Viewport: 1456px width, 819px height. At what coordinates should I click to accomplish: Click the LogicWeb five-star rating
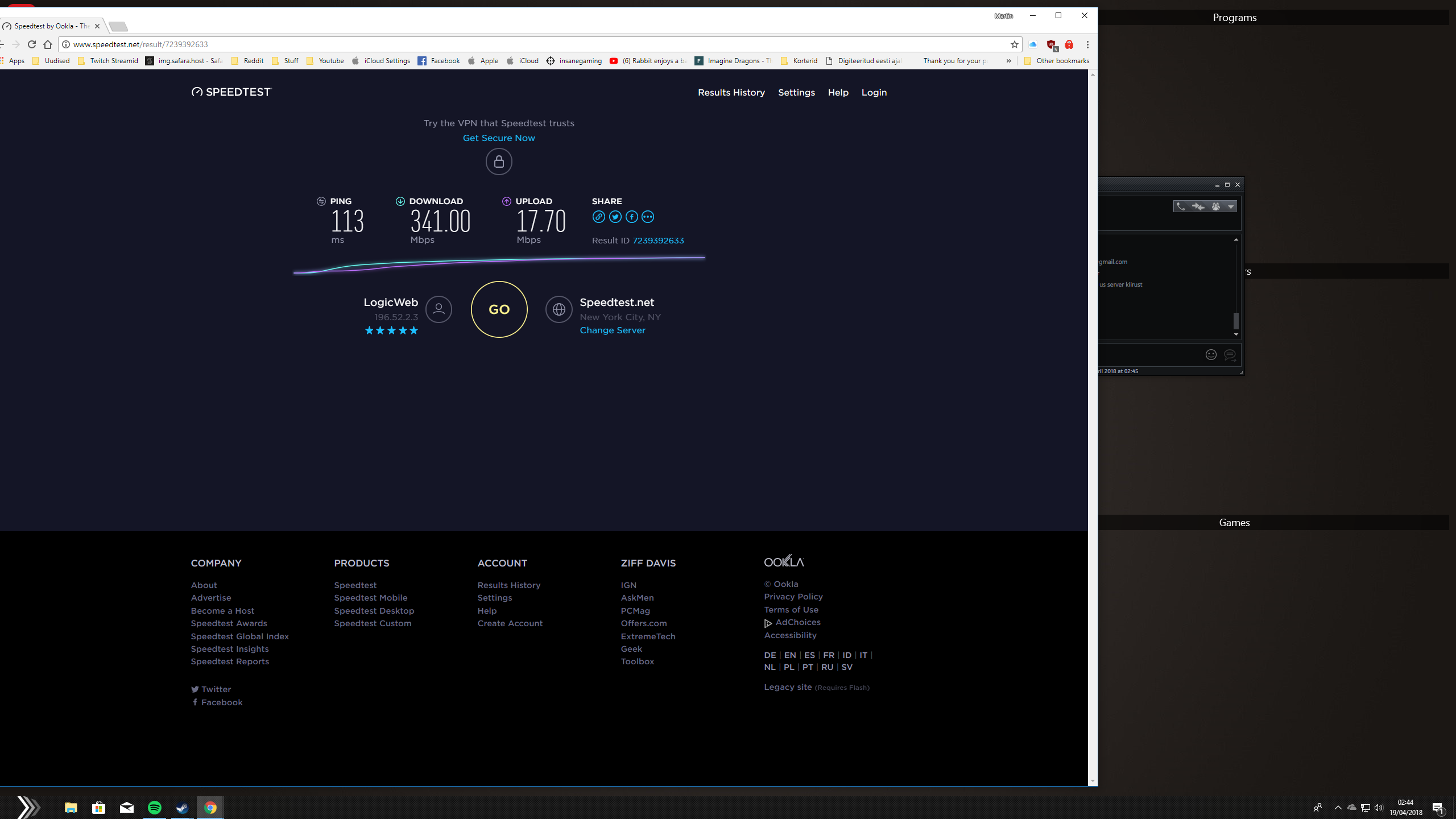[x=391, y=330]
